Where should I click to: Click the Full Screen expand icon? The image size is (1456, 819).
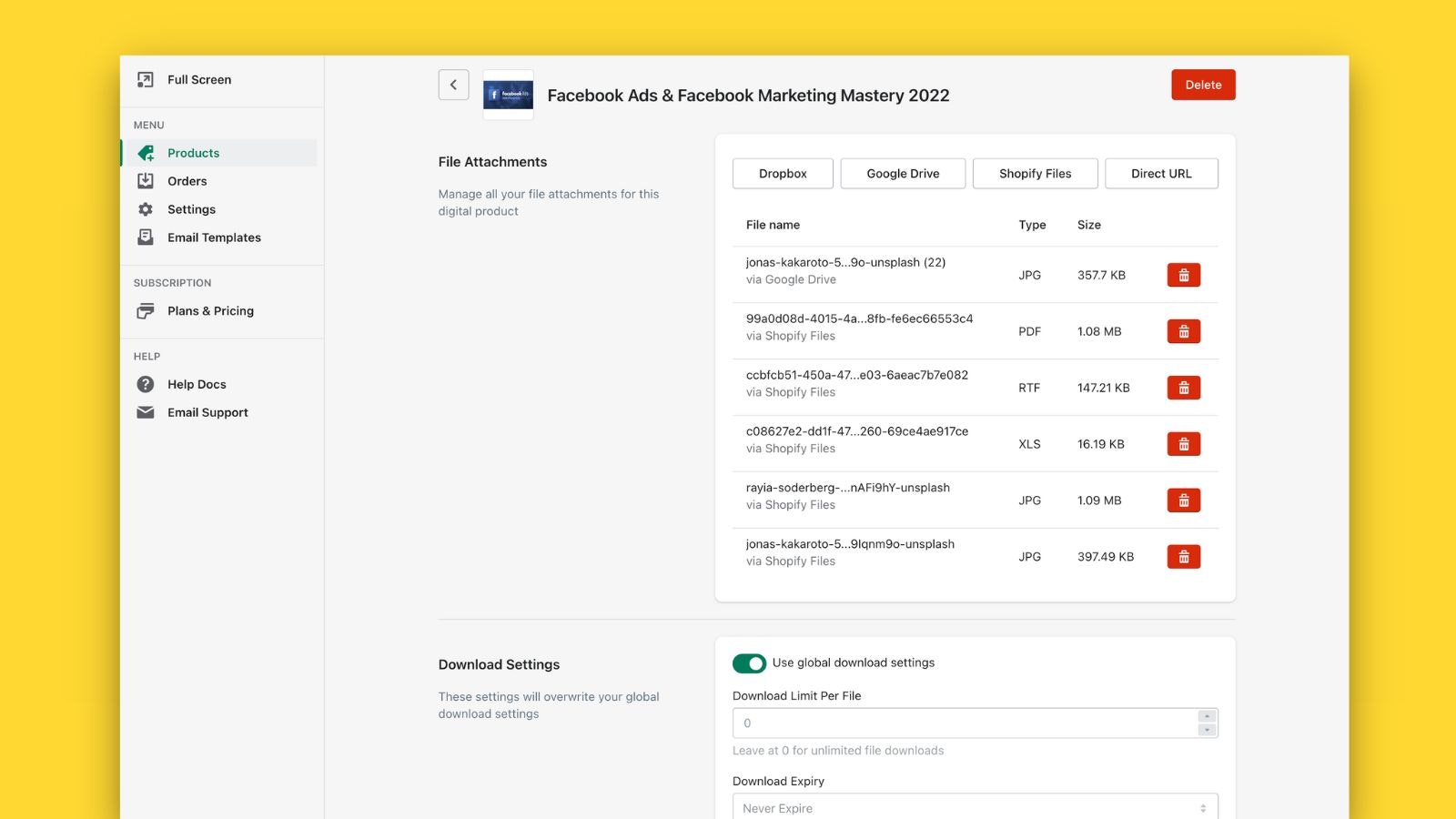(x=146, y=80)
